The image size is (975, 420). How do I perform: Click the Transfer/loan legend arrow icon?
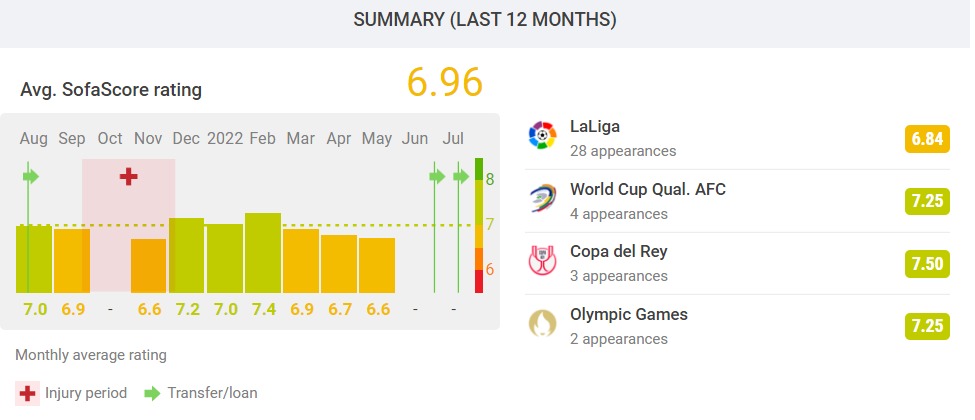[x=152, y=393]
